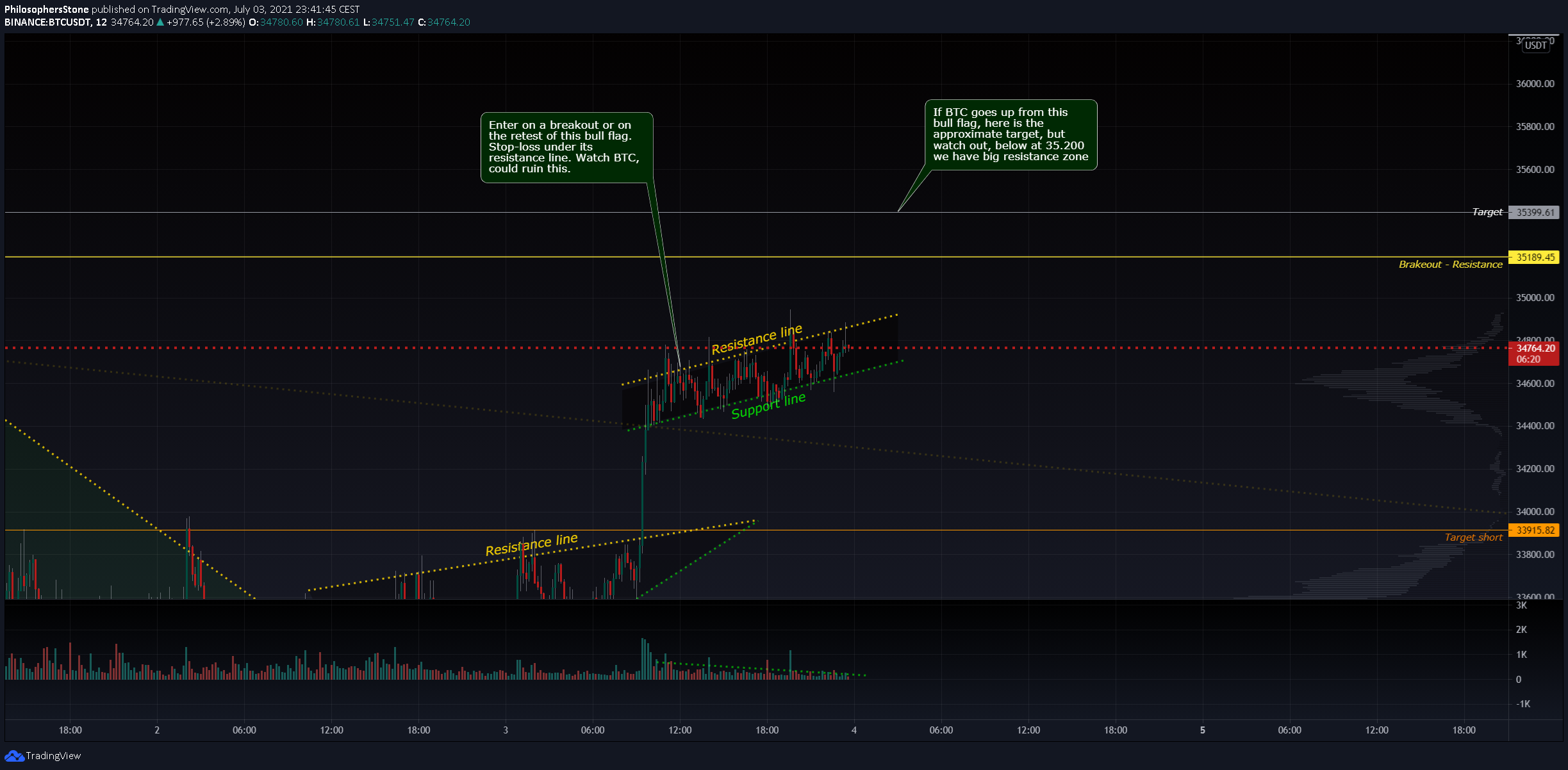Select the Target short price 33915.82

(x=1534, y=530)
